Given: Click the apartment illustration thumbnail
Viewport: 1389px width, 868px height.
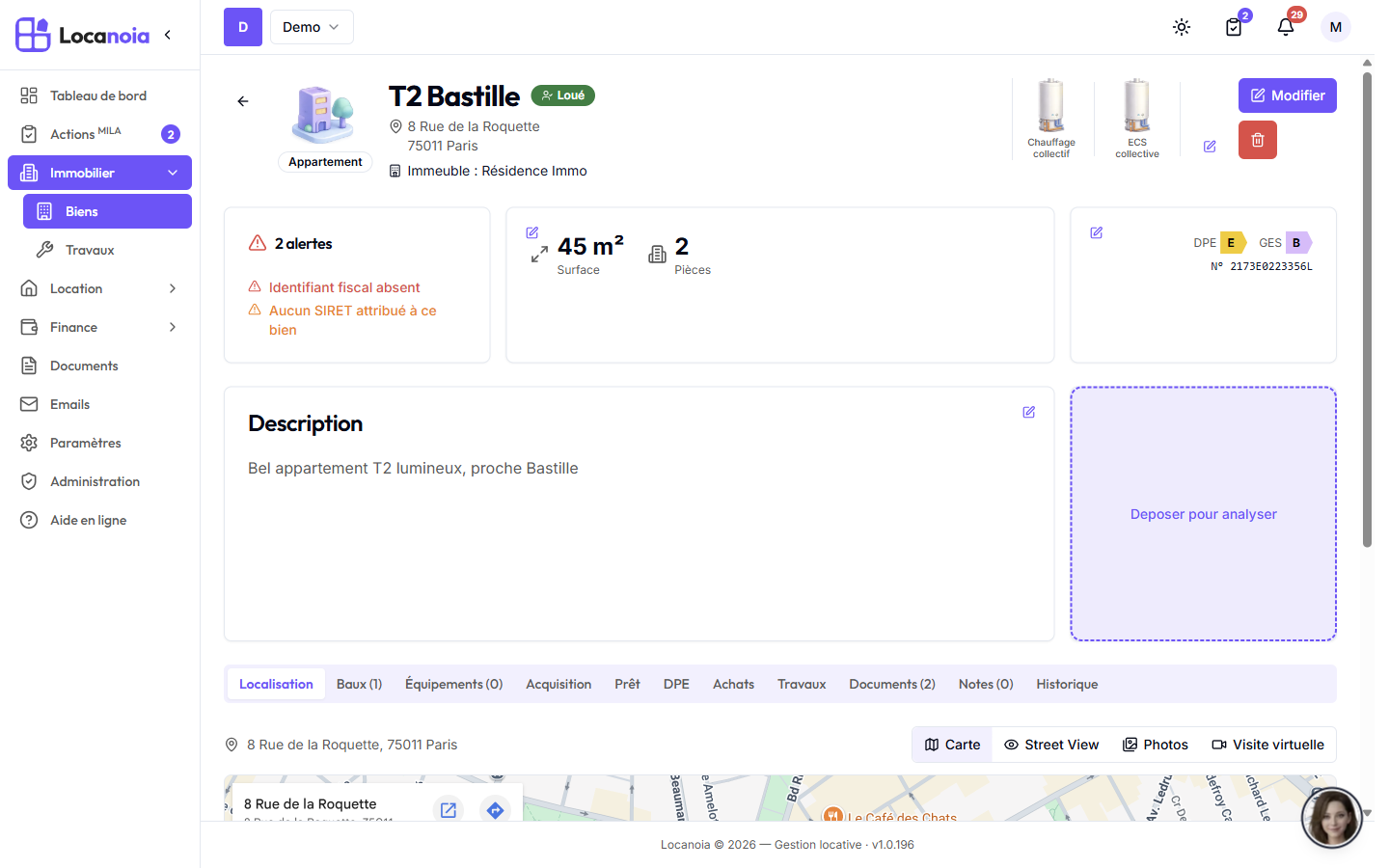Looking at the screenshot, I should (325, 114).
